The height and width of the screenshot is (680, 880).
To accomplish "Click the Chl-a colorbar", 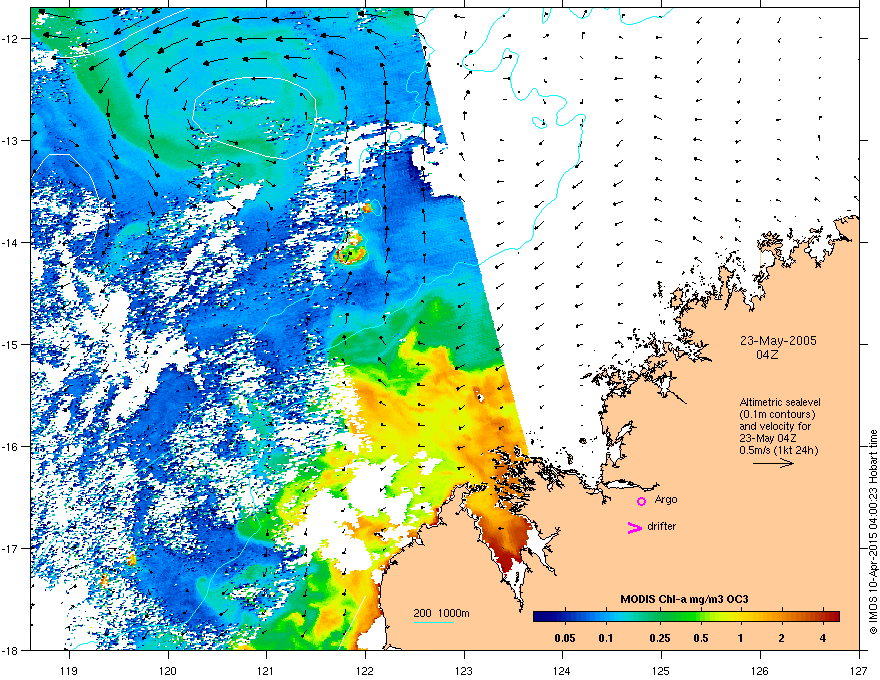I will pos(686,616).
